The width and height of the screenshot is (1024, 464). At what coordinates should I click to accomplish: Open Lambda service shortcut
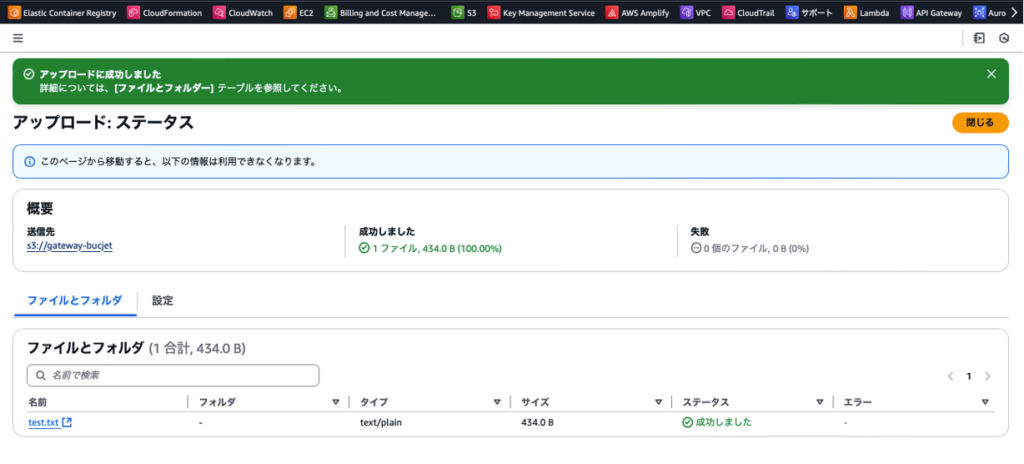tap(867, 12)
